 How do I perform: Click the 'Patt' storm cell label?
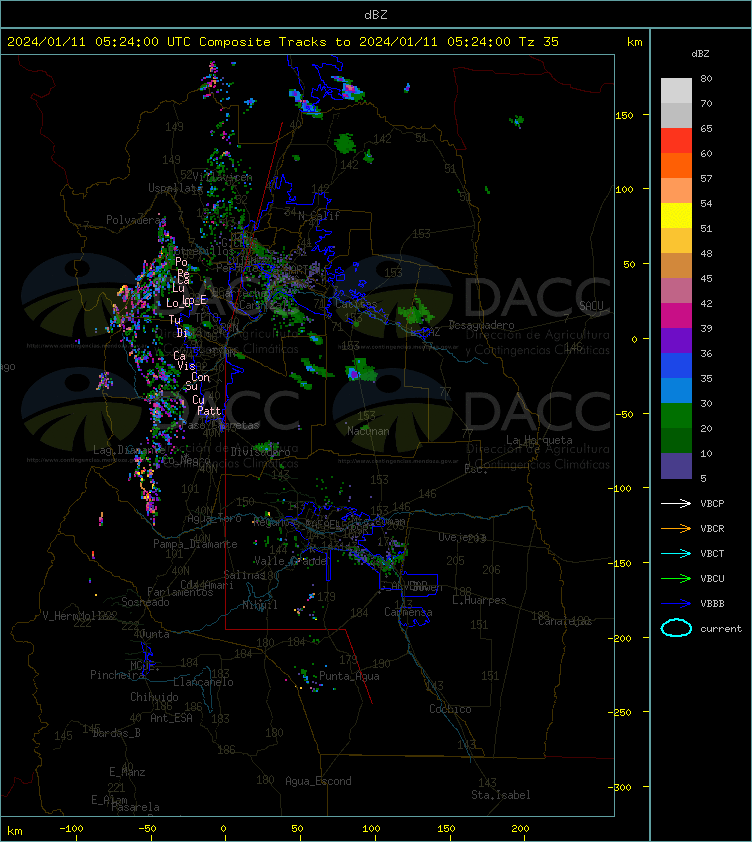(x=209, y=411)
